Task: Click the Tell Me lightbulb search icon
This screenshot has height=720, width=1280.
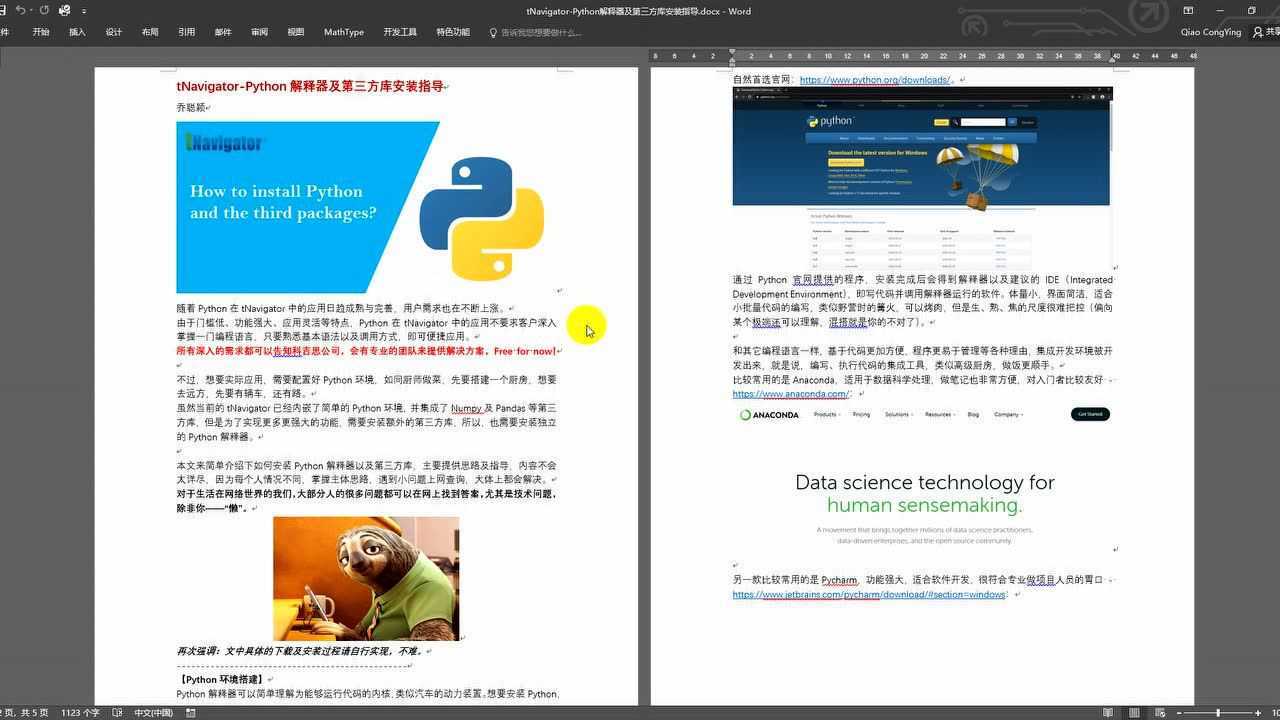Action: 491,32
